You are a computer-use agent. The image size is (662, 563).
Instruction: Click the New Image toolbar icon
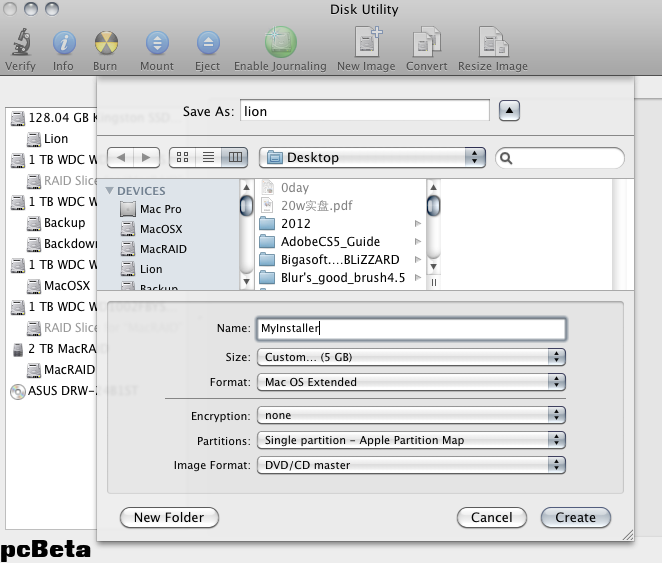(x=368, y=41)
